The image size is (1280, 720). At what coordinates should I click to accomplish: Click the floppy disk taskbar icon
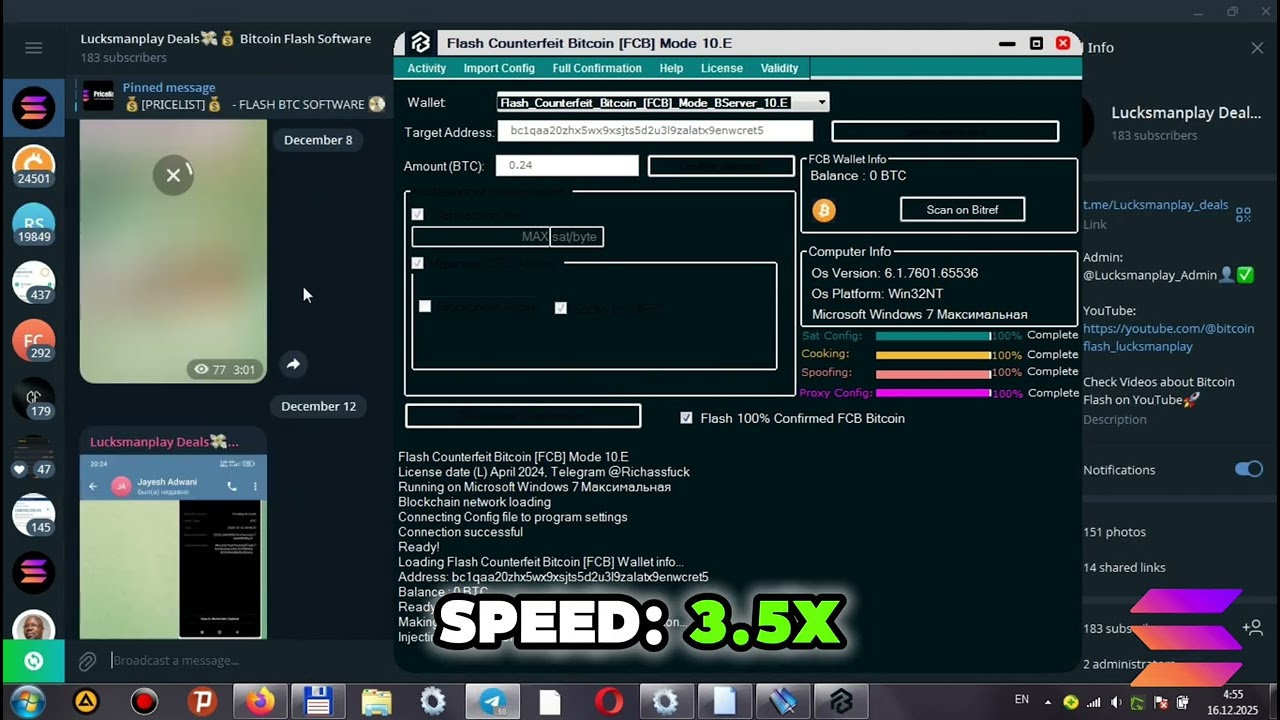[x=318, y=702]
